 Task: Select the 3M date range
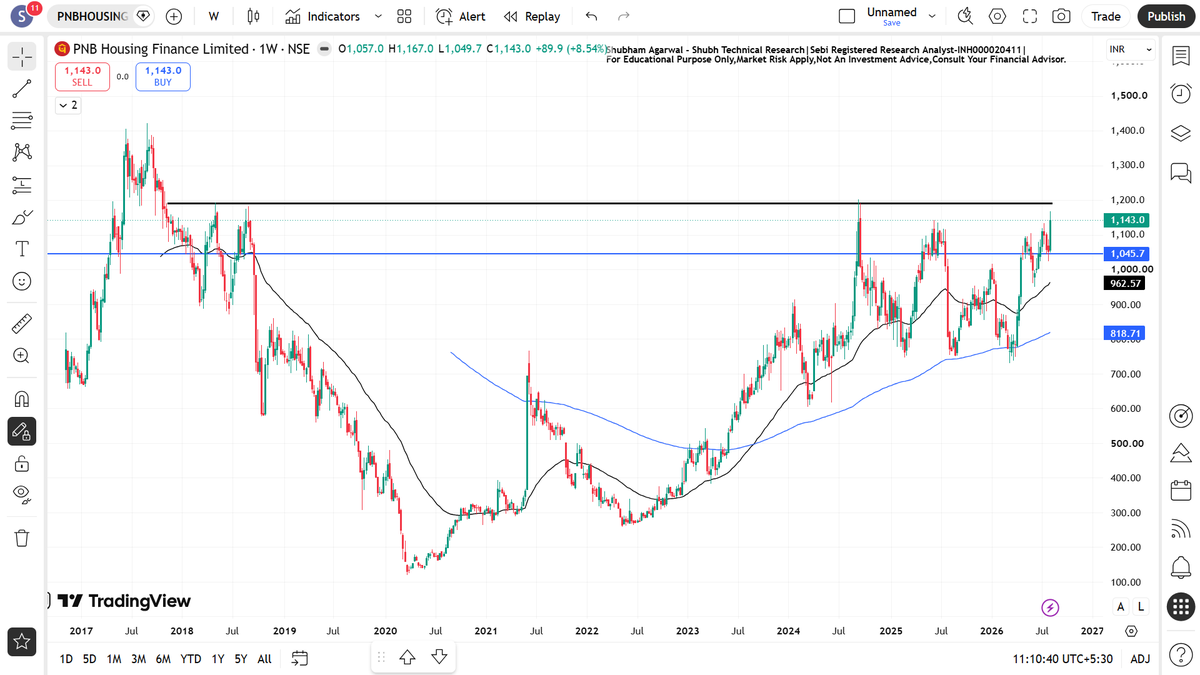tap(138, 659)
